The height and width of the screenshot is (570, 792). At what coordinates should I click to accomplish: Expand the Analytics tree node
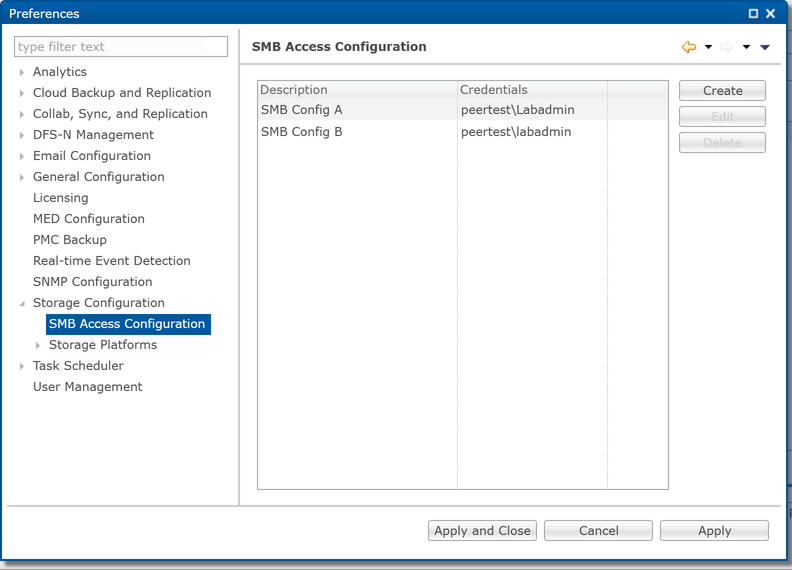pyautogui.click(x=22, y=72)
